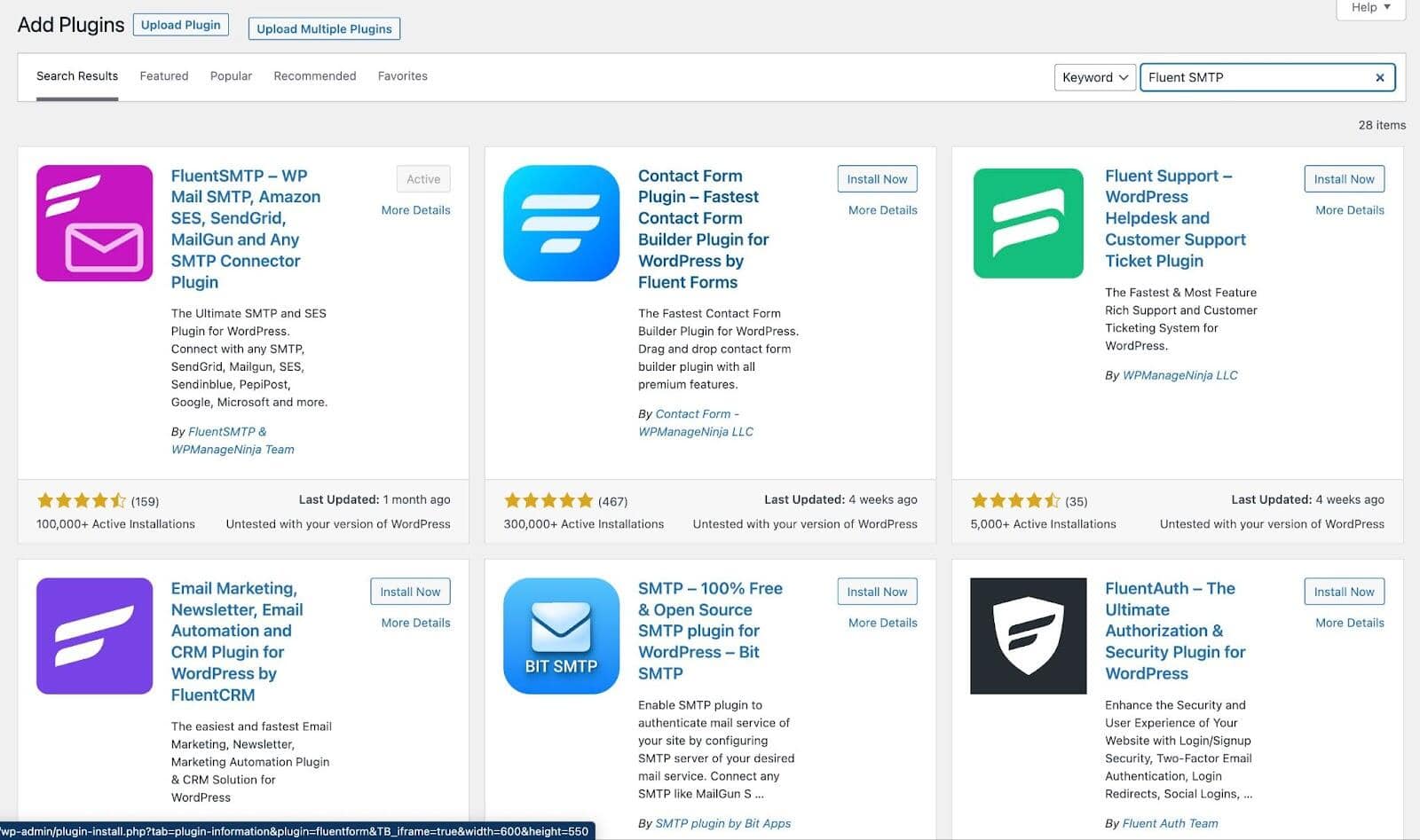The height and width of the screenshot is (840, 1420).
Task: Focus the plugin search field containing Fluent SMTP
Action: [x=1256, y=78]
